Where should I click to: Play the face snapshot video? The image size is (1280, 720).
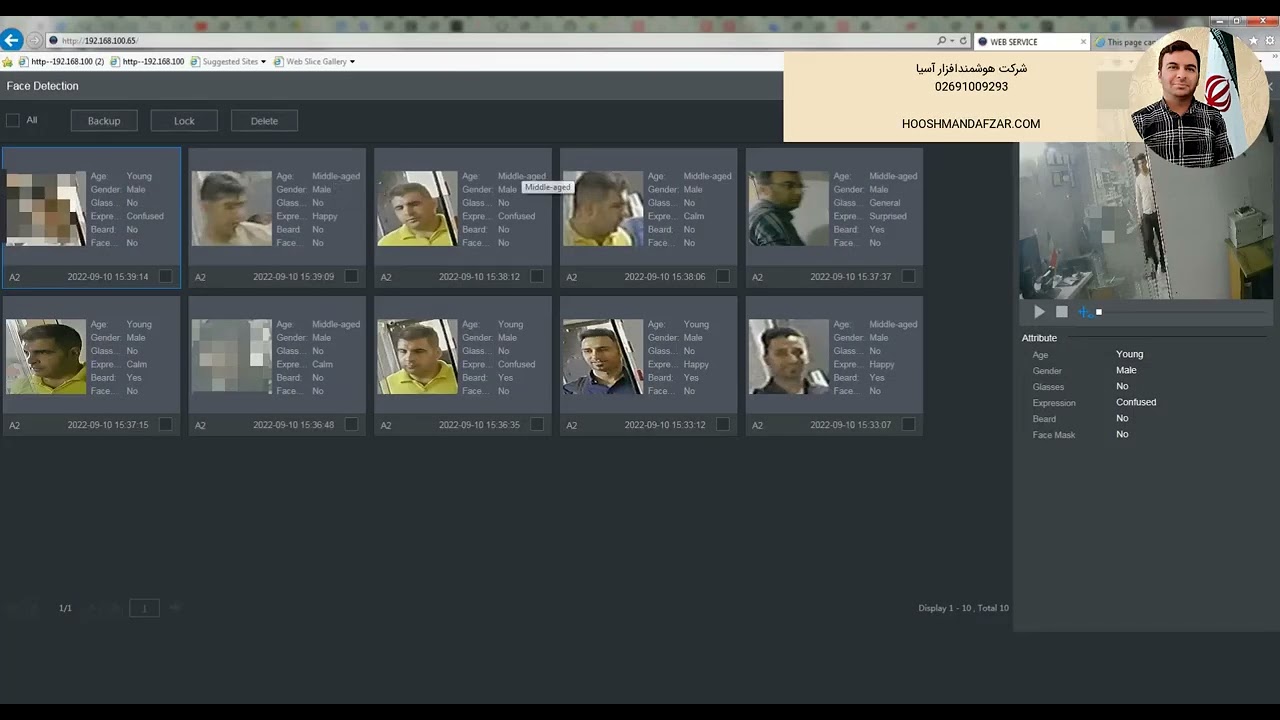(x=1039, y=312)
